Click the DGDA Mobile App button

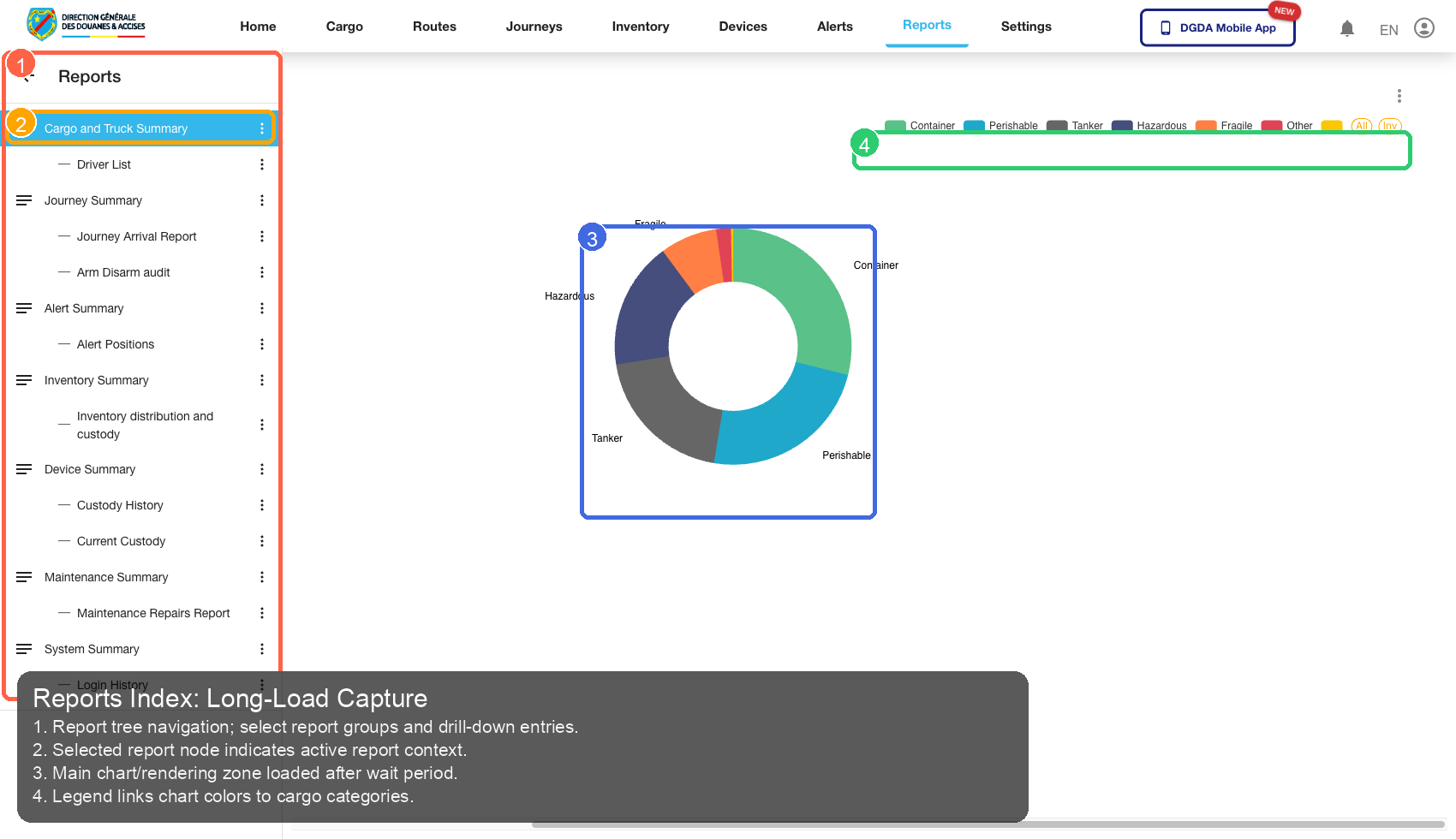pos(1217,27)
